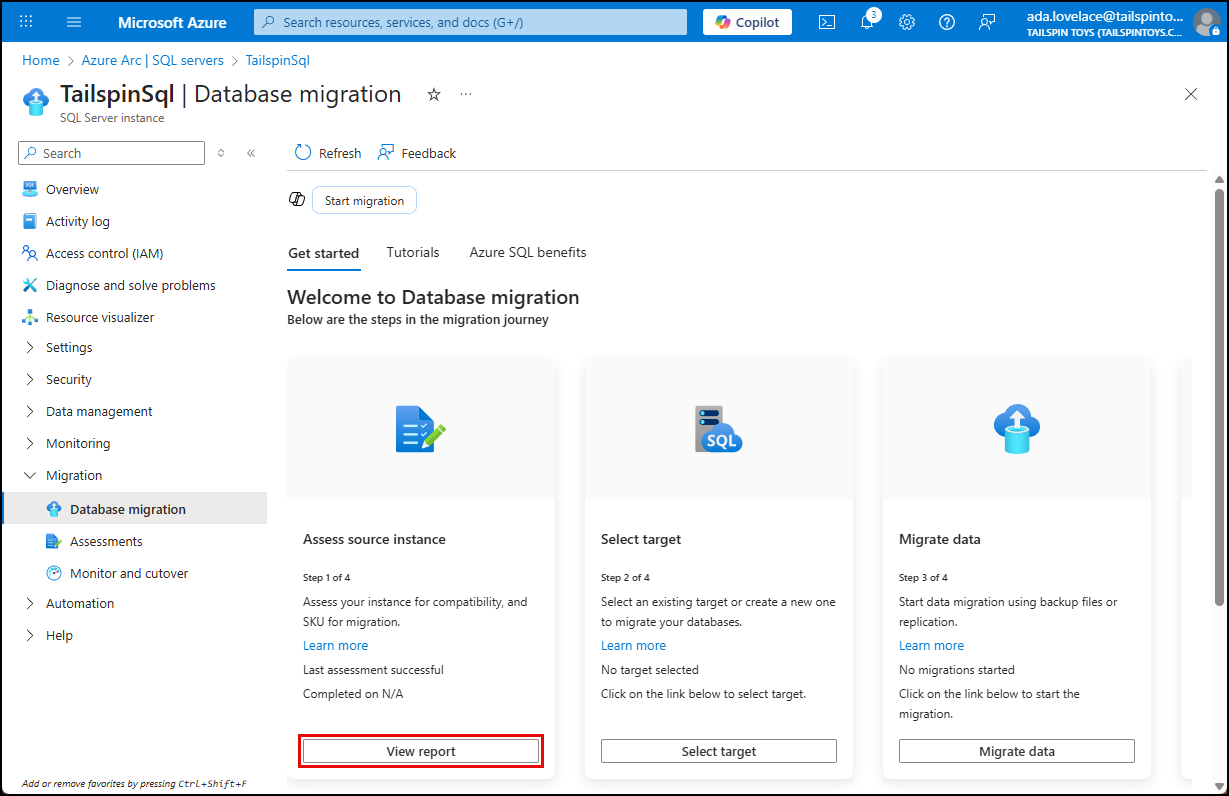This screenshot has width=1229, height=796.
Task: Open the Help question mark menu
Action: 946,21
